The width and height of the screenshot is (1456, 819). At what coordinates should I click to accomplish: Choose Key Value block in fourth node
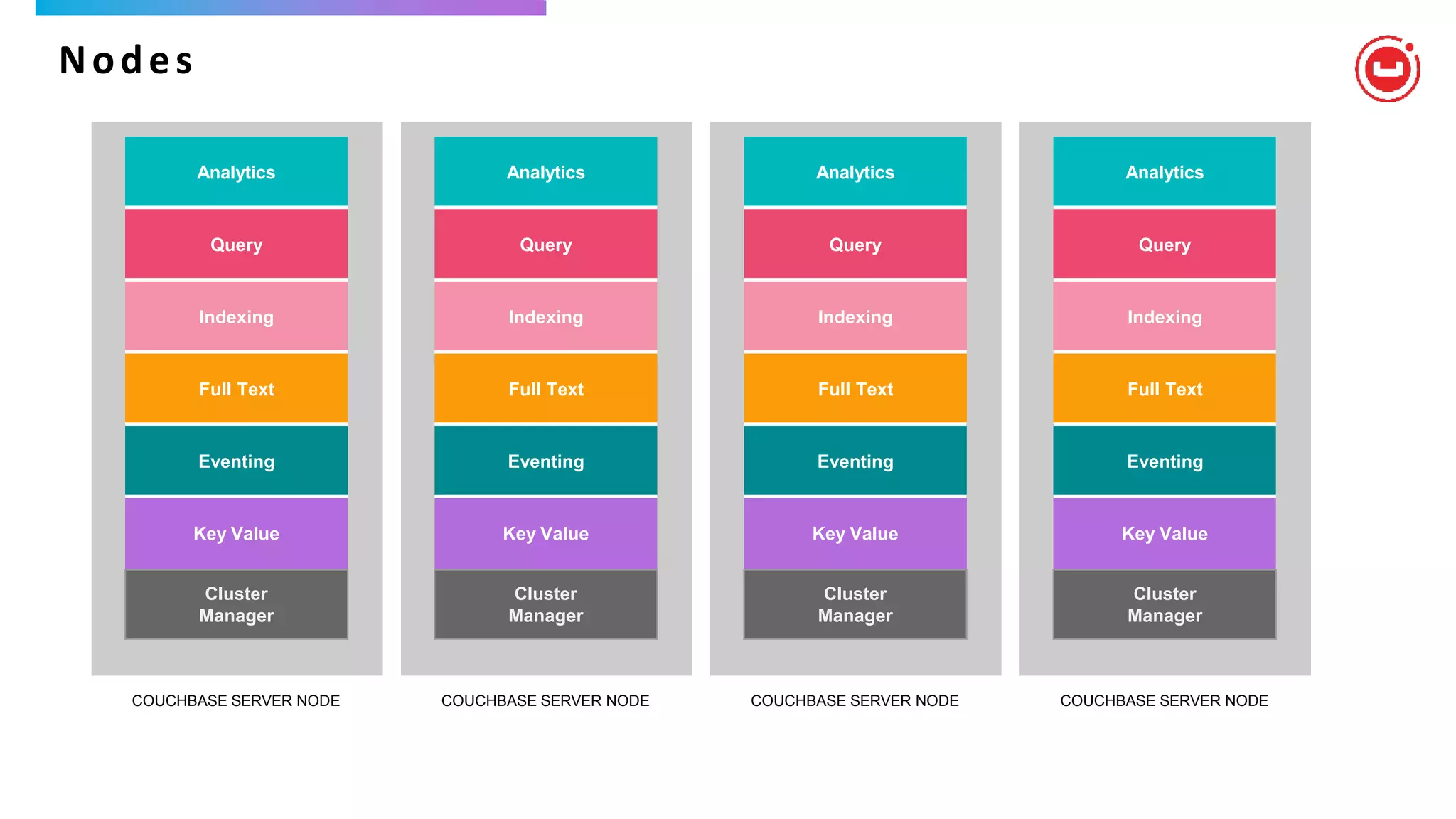[x=1165, y=533]
